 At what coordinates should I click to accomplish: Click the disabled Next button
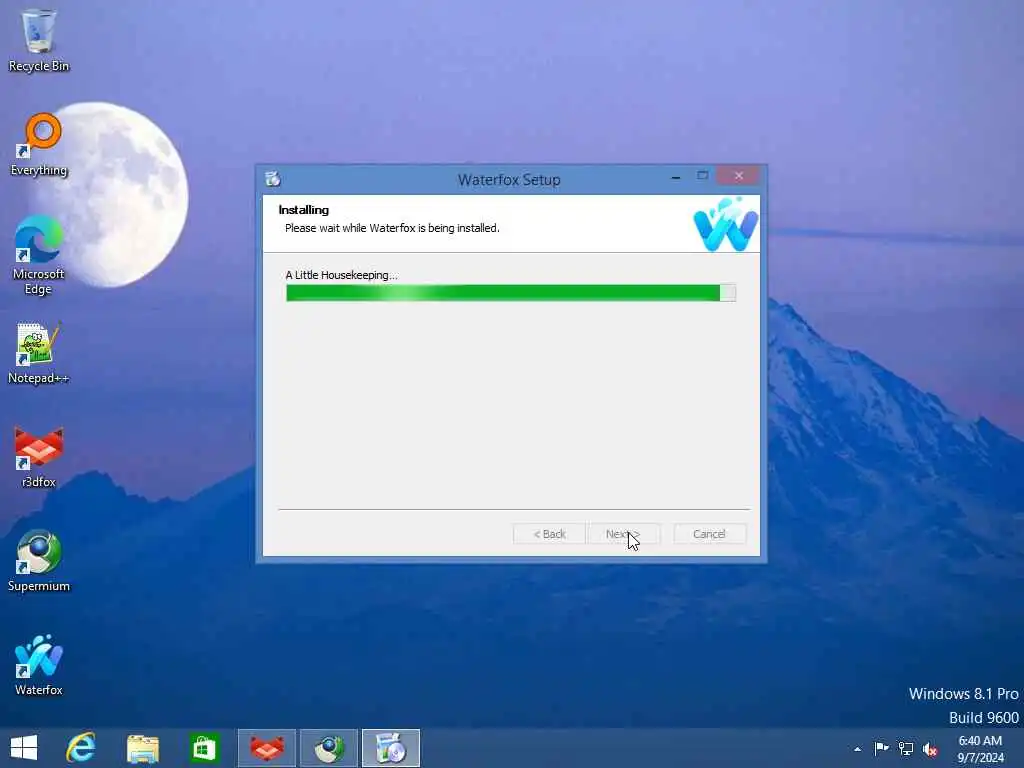(x=623, y=534)
